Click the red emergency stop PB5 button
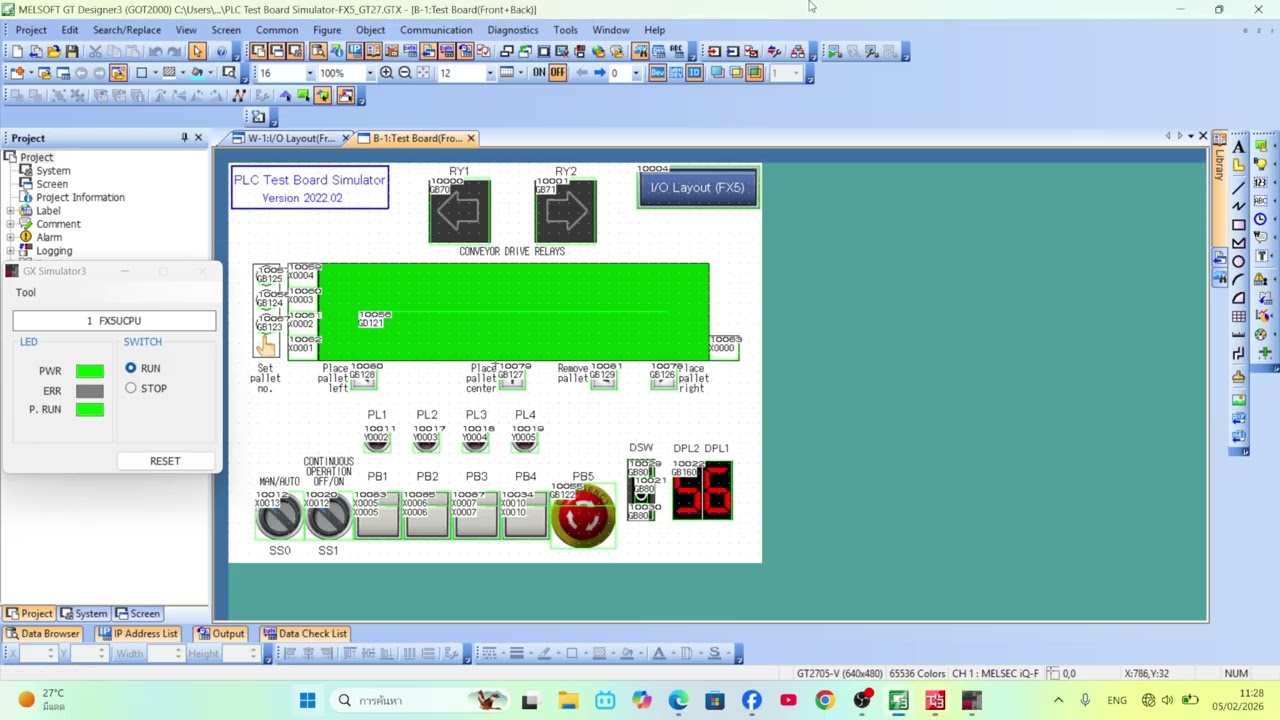The width and height of the screenshot is (1280, 720). (x=583, y=516)
